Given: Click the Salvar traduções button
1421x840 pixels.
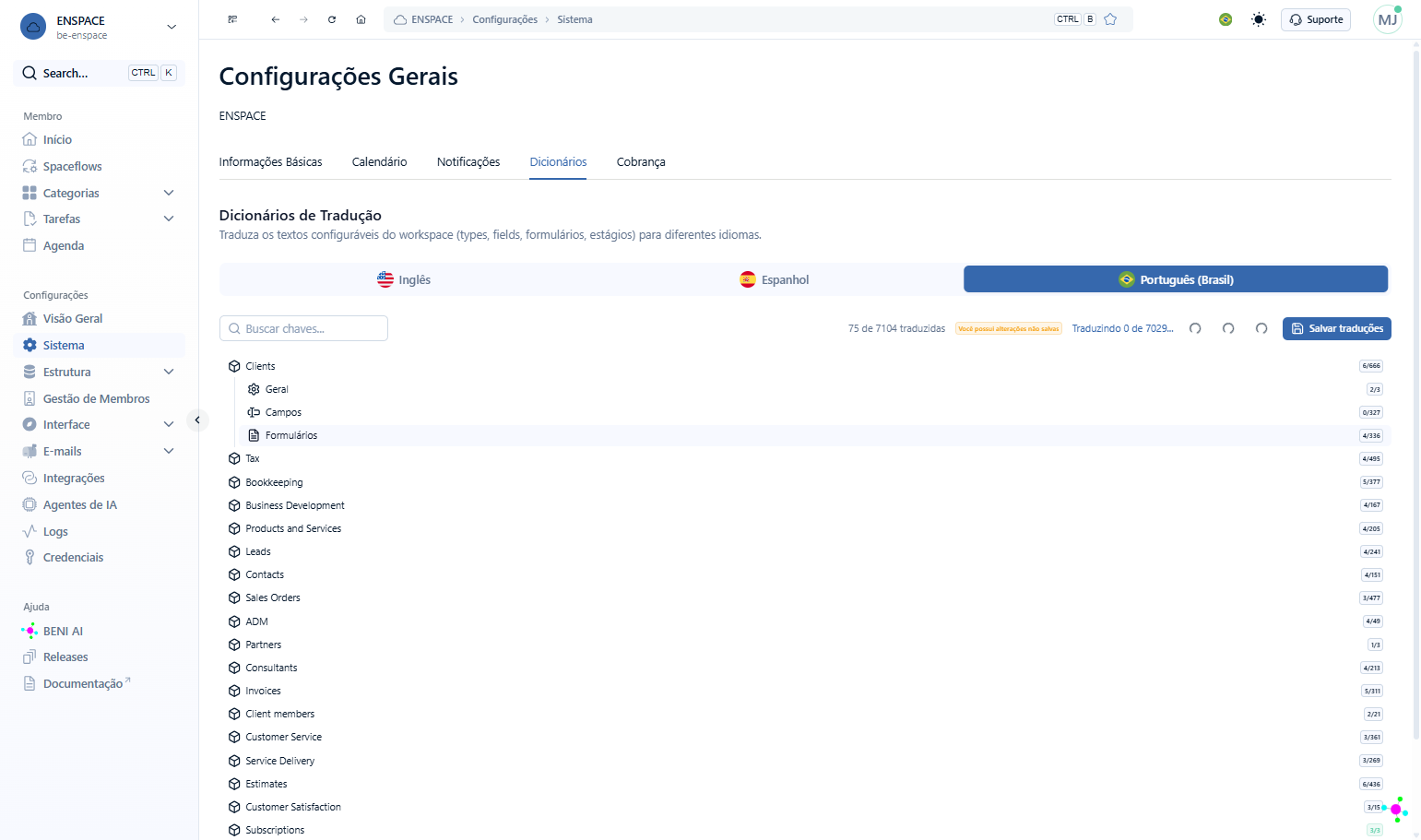Looking at the screenshot, I should point(1336,329).
